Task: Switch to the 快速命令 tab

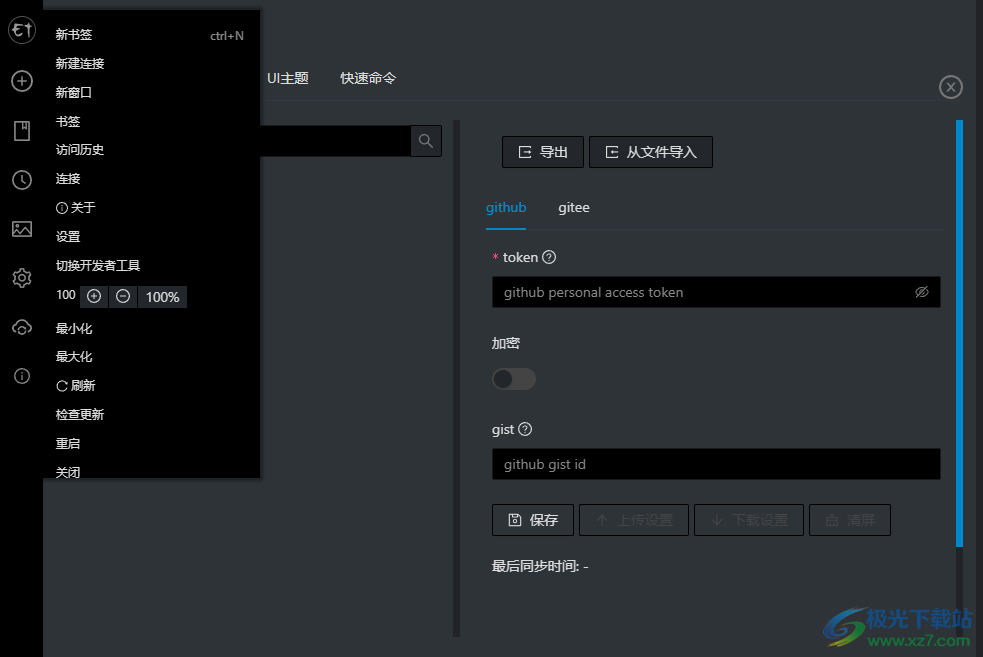Action: click(x=368, y=78)
